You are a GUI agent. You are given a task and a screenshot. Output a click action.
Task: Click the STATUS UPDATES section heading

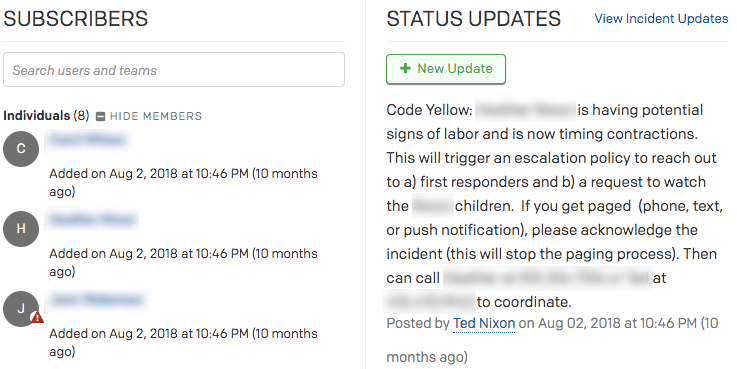point(473,19)
